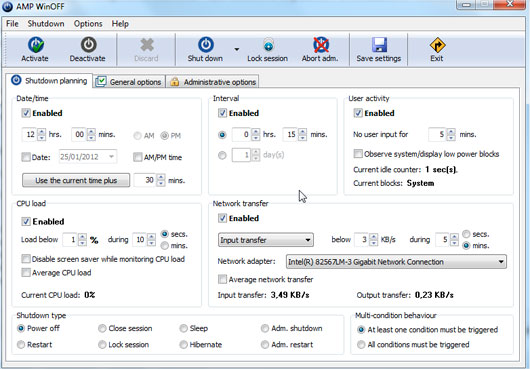530x369 pixels.
Task: Click the Date/time hours field
Action: tap(30, 134)
